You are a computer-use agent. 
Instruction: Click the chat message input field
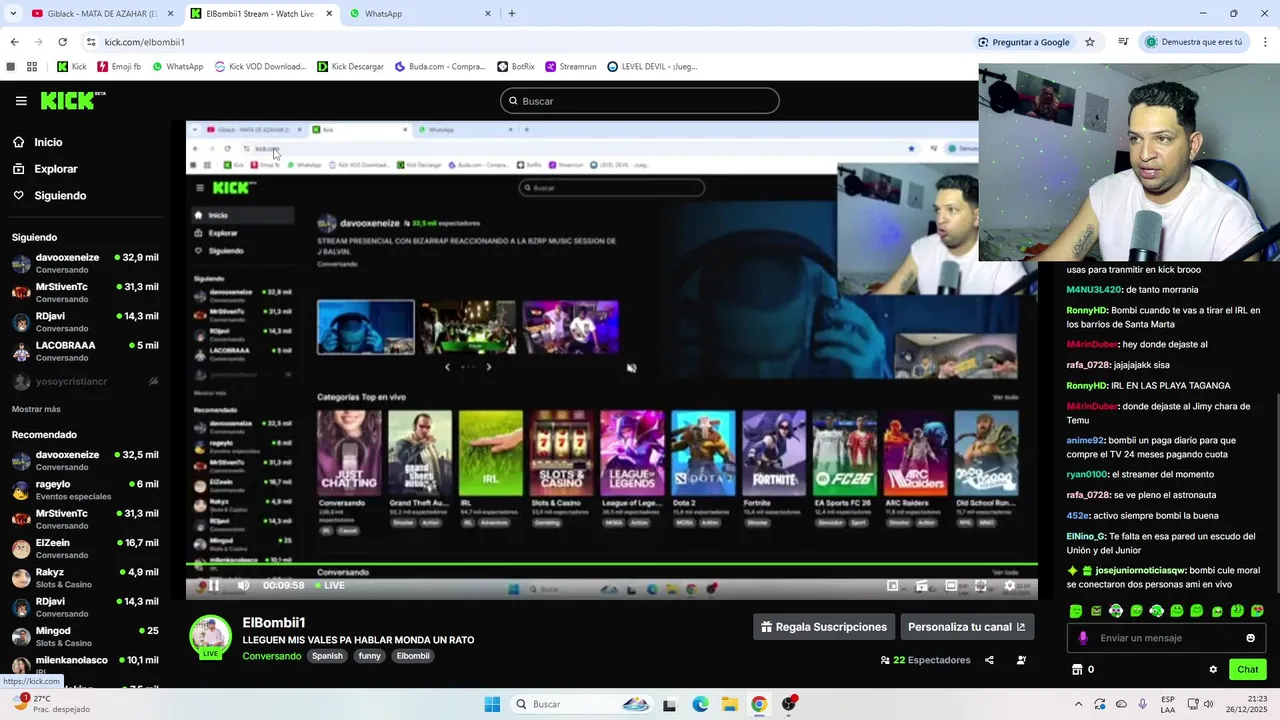tap(1166, 638)
